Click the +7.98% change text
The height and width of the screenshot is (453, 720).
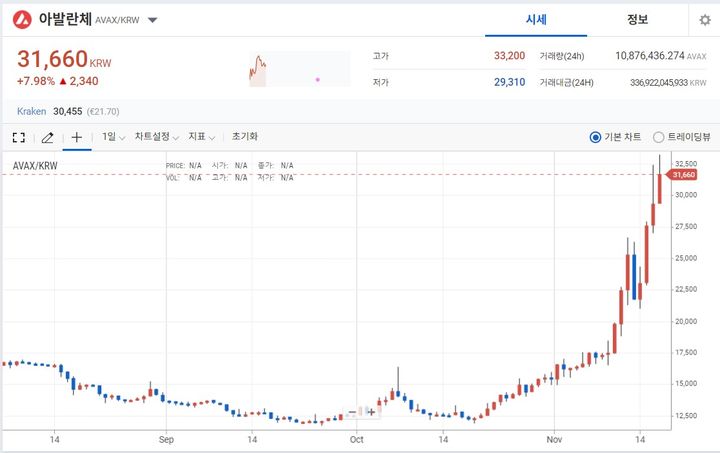click(x=36, y=81)
